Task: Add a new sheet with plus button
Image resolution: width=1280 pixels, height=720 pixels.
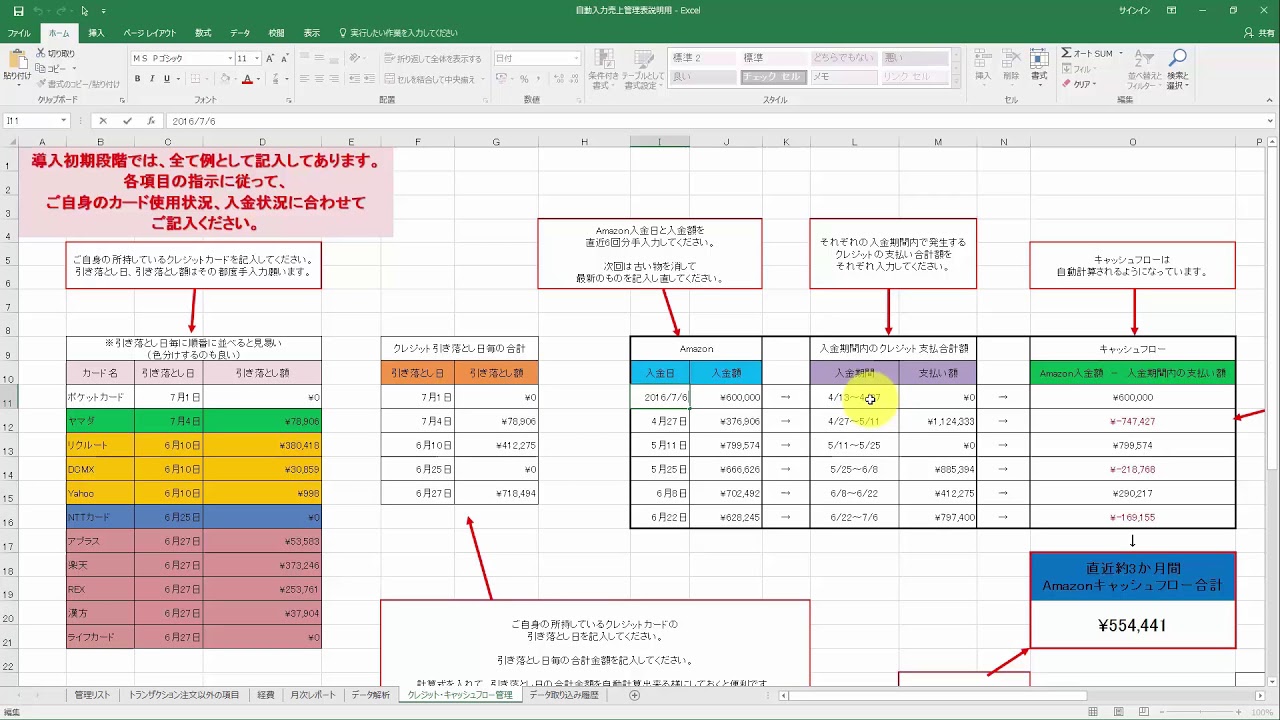Action: pyautogui.click(x=634, y=695)
